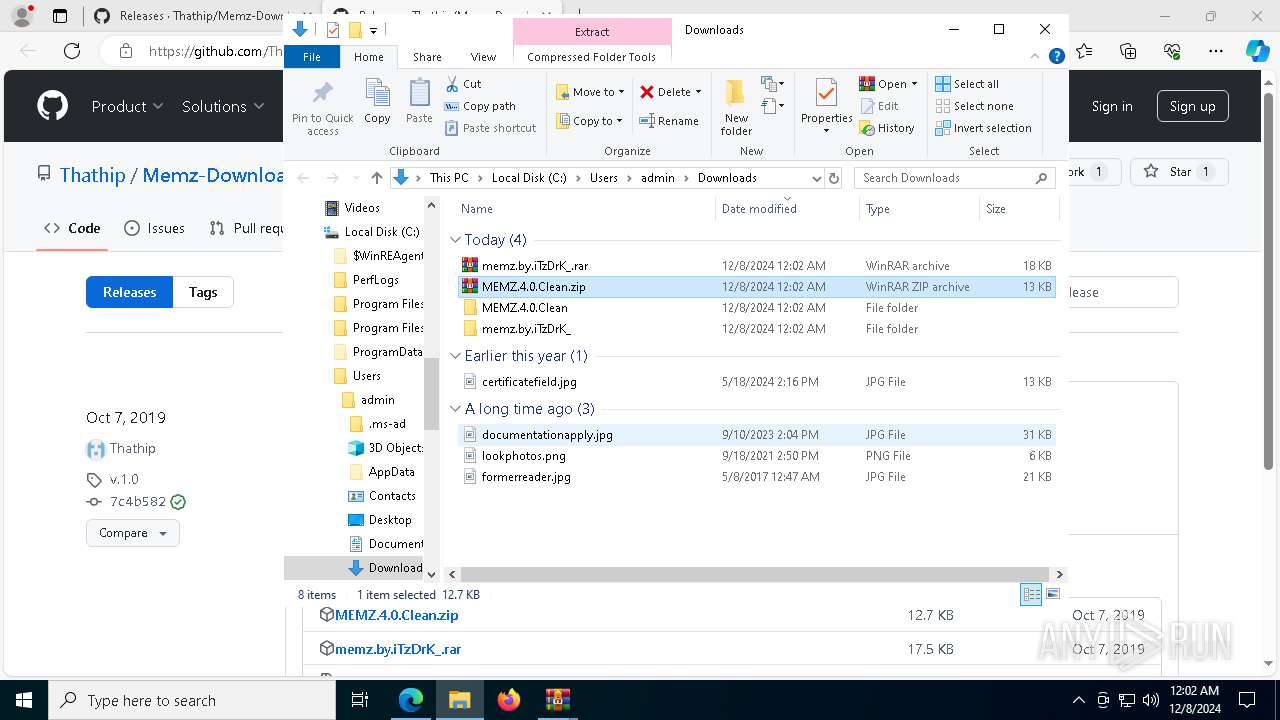Collapse the Earlier this year group
This screenshot has height=720, width=1280.
click(456, 356)
